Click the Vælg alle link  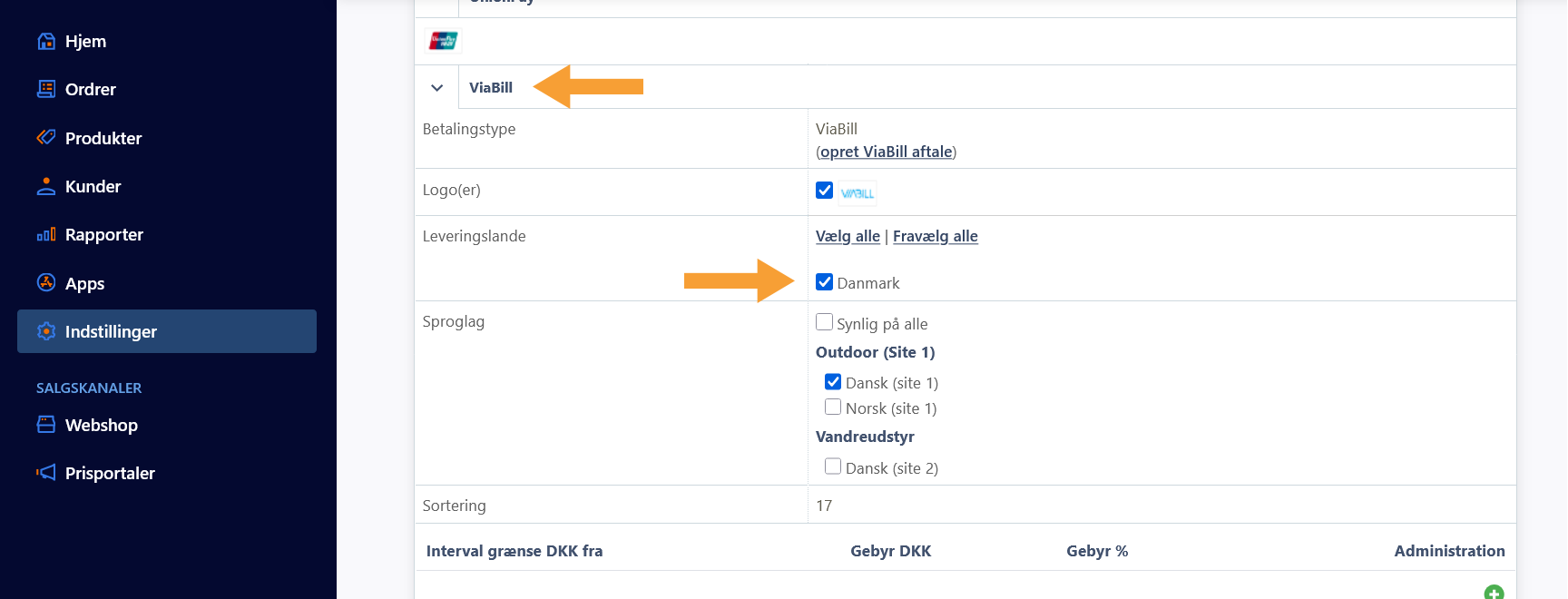click(848, 236)
